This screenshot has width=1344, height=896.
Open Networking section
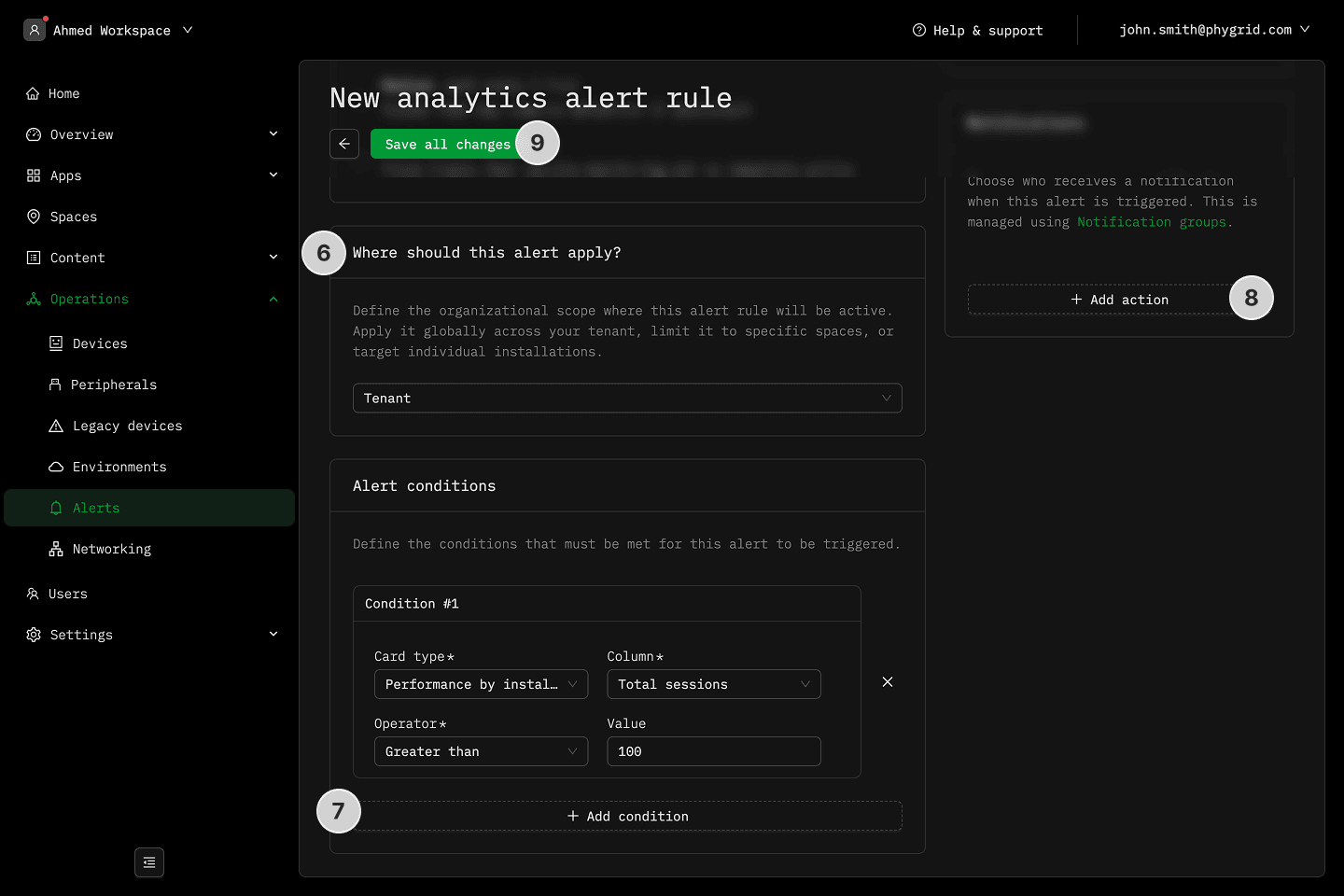click(x=111, y=549)
